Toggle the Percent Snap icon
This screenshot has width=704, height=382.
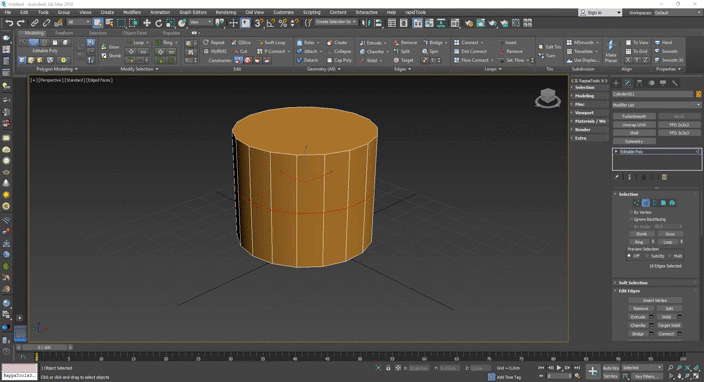tap(283, 23)
